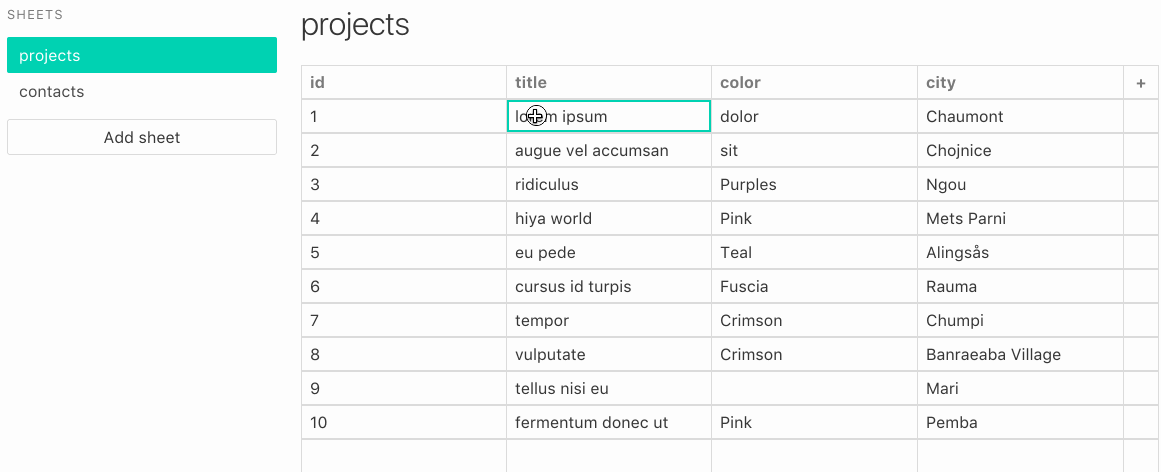Switch to the contacts sheet
1161x472 pixels.
[x=141, y=92]
